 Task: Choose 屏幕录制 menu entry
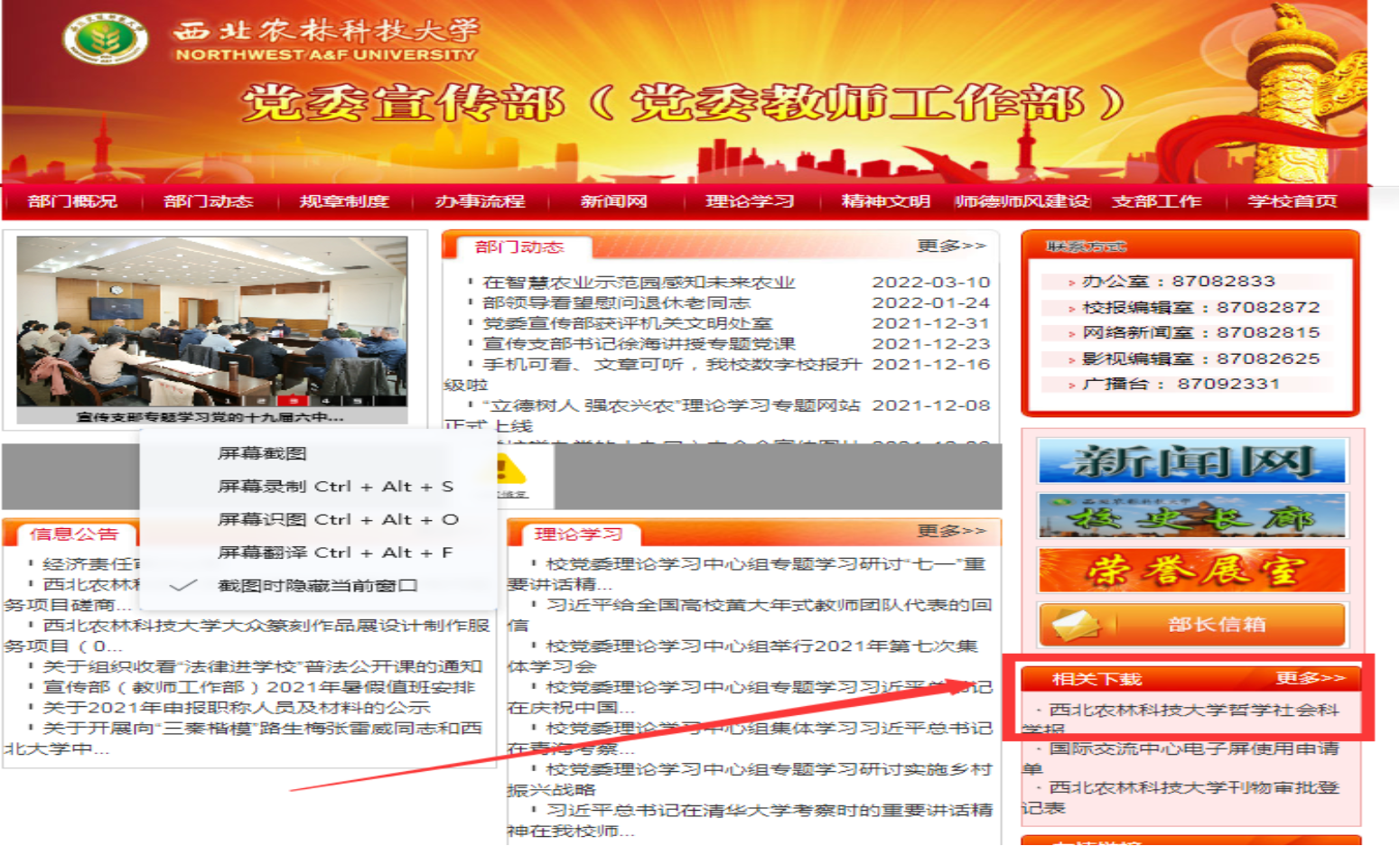tap(335, 487)
